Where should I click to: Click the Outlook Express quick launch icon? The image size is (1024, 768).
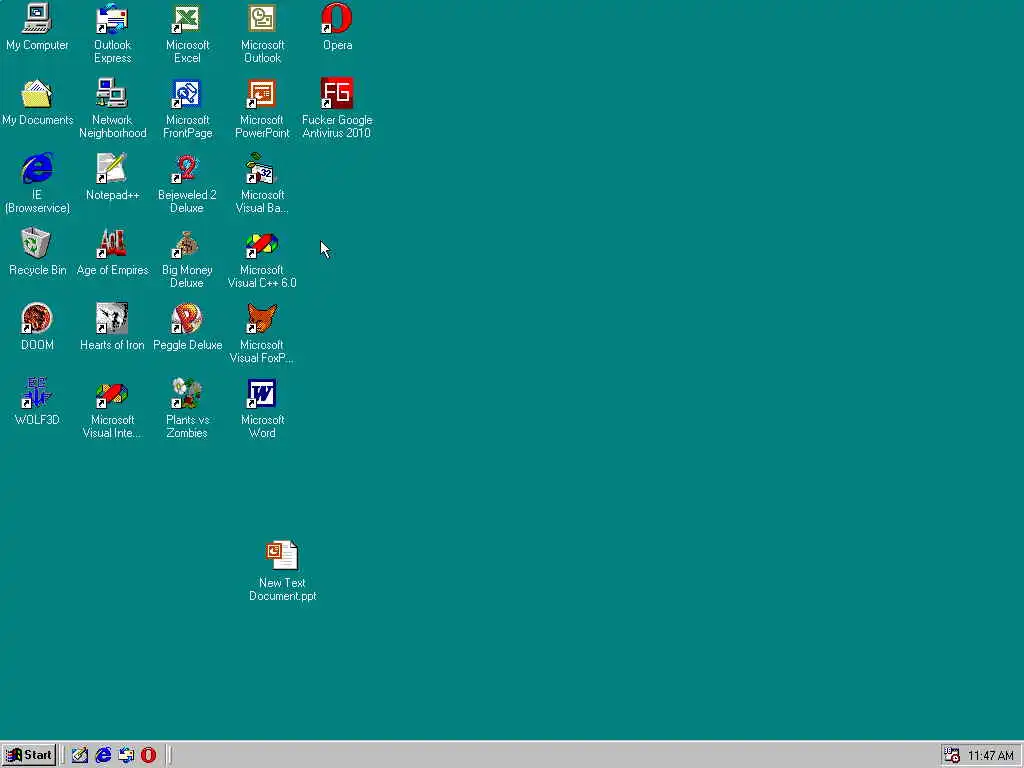coord(126,755)
